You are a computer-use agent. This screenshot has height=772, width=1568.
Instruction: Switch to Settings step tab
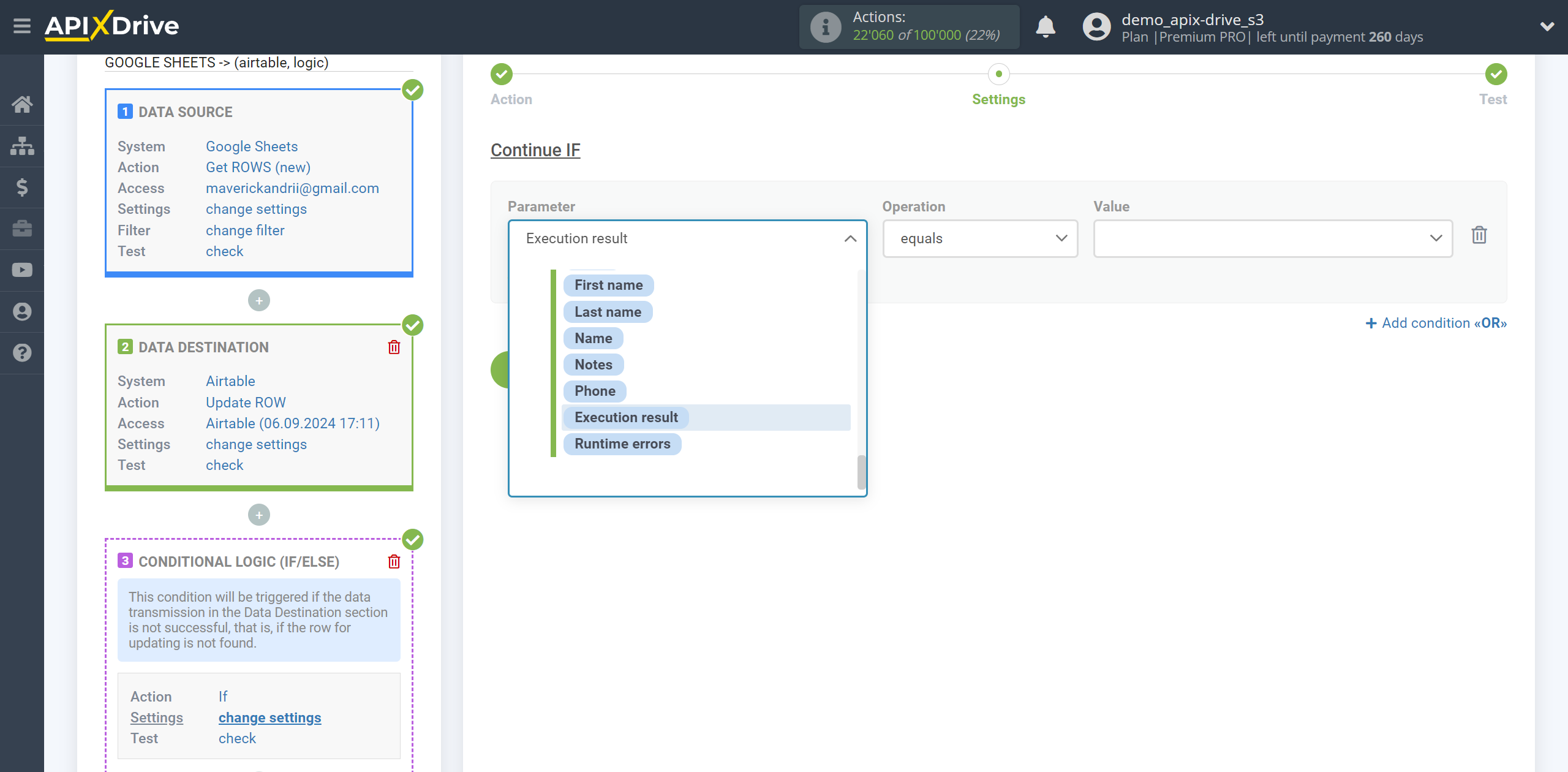tap(999, 99)
